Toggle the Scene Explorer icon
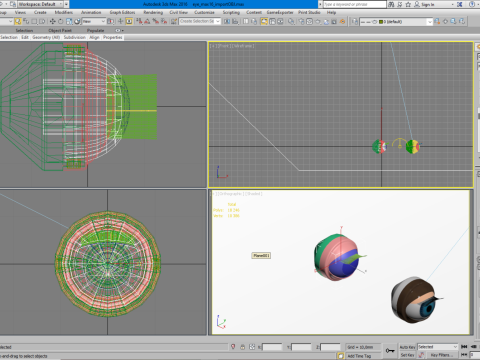 246,21
